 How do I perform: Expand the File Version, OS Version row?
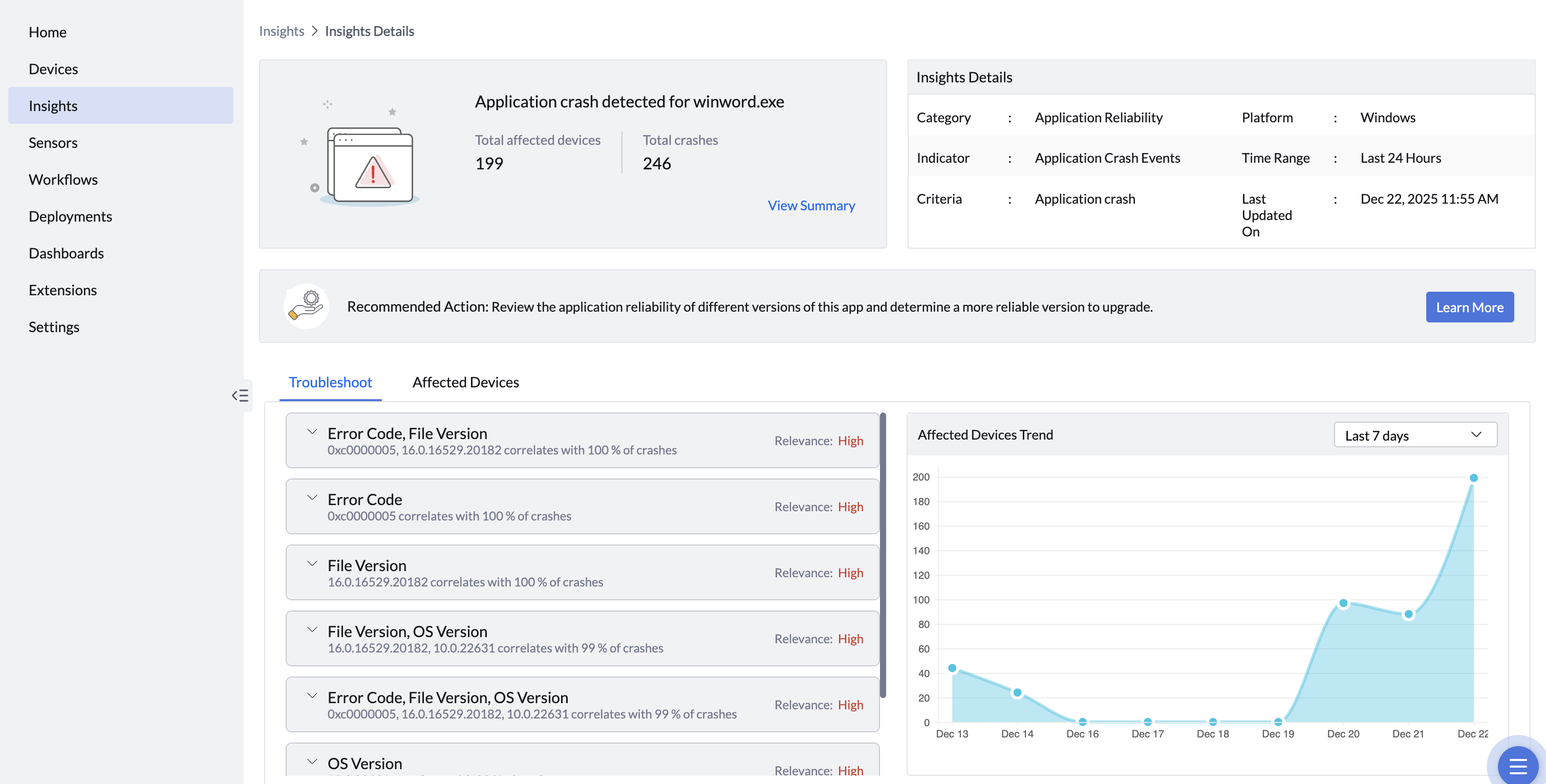[x=312, y=630]
